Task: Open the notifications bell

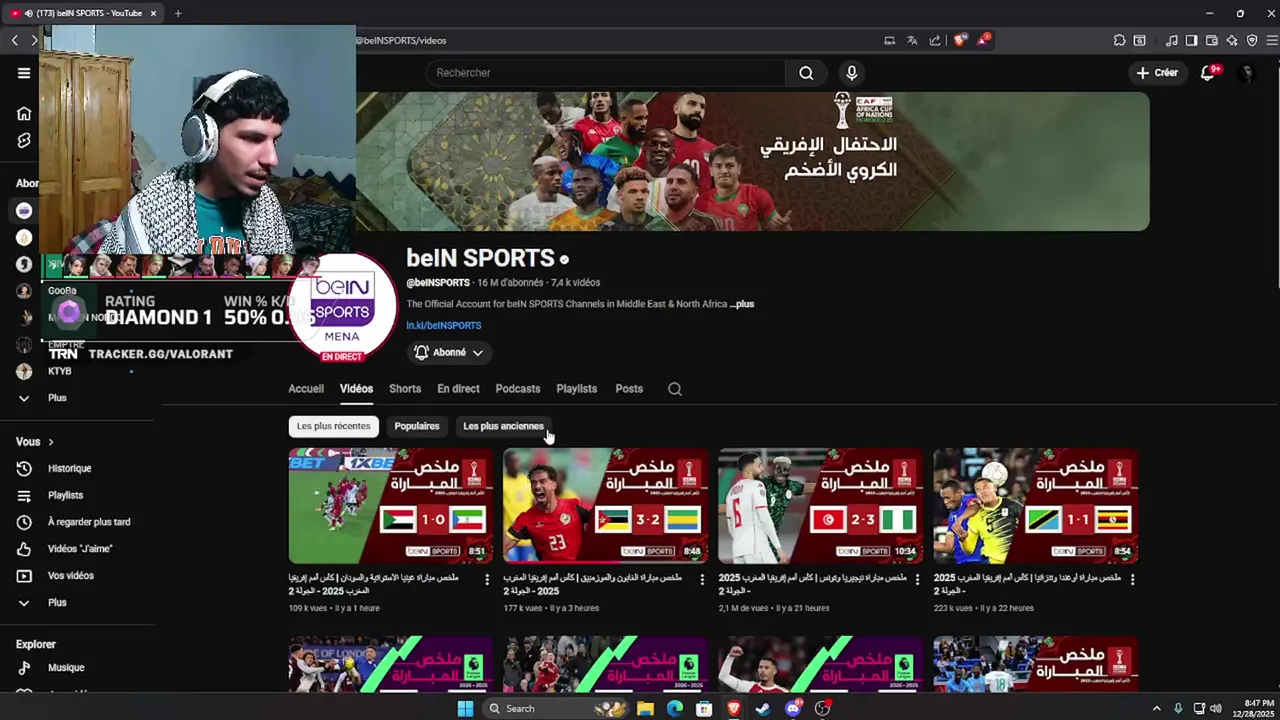Action: point(1208,72)
